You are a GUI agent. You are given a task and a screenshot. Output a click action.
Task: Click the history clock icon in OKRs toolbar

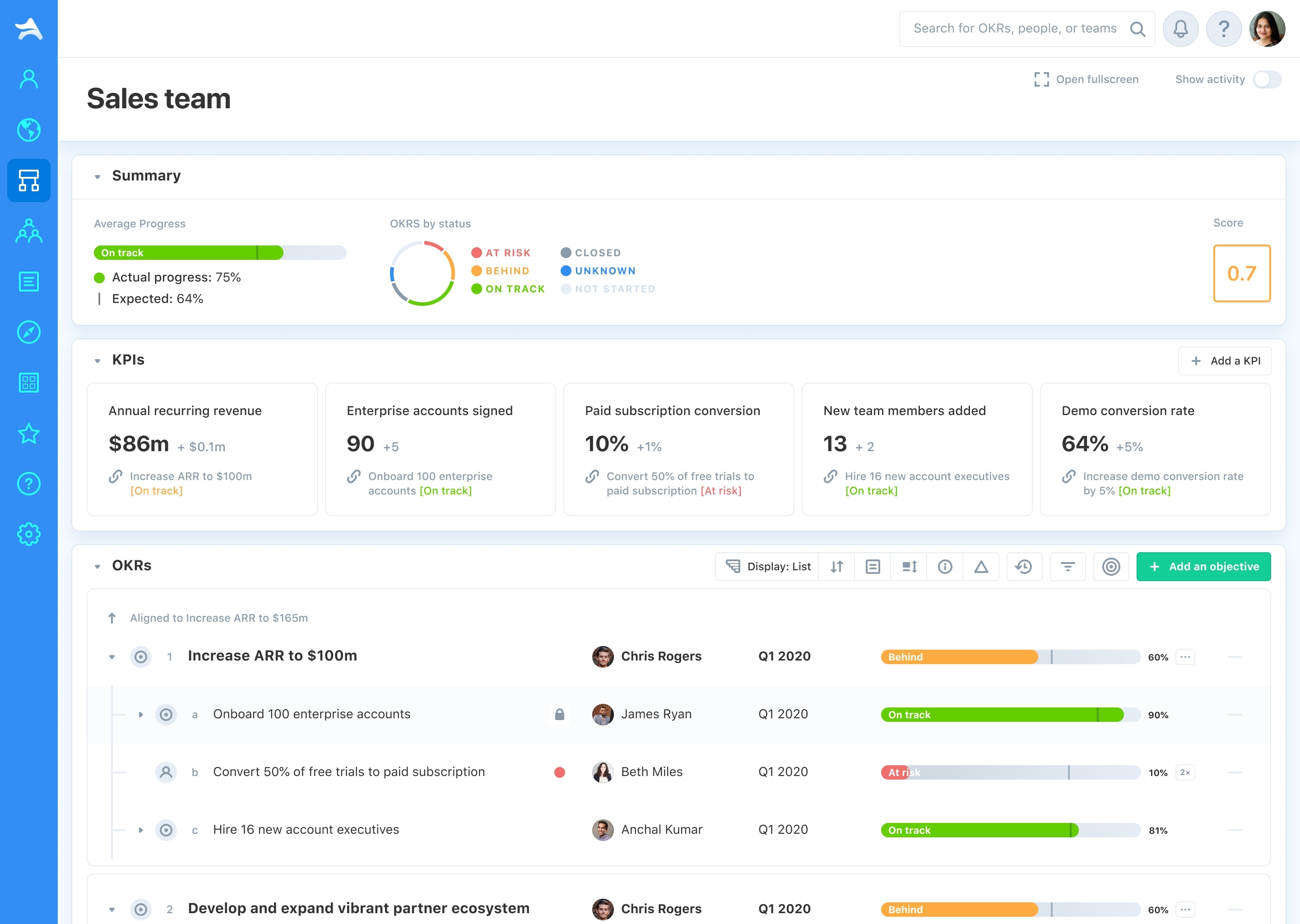click(x=1023, y=567)
